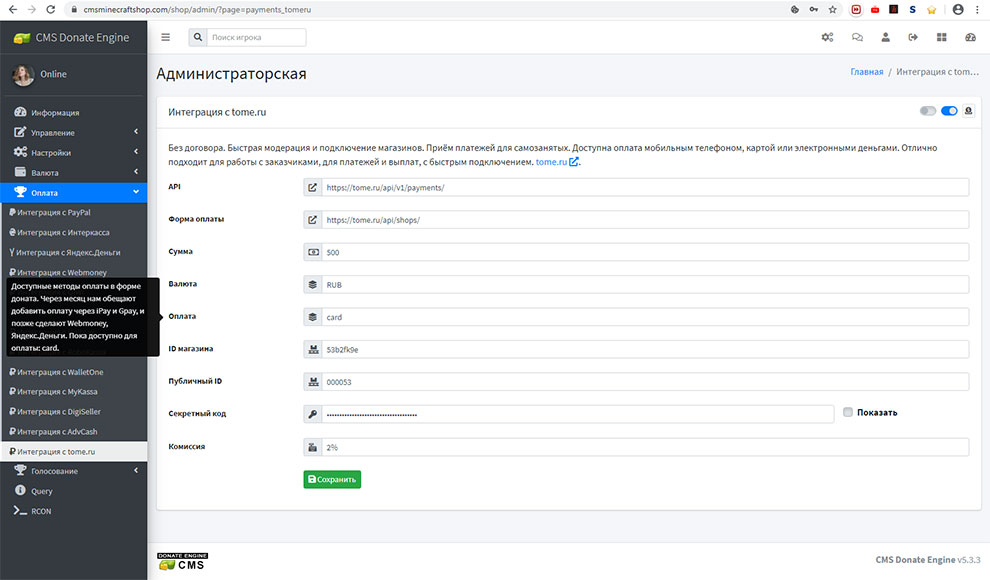This screenshot has width=990, height=580.
Task: Expand the Управление sidebar menu
Action: click(x=73, y=133)
